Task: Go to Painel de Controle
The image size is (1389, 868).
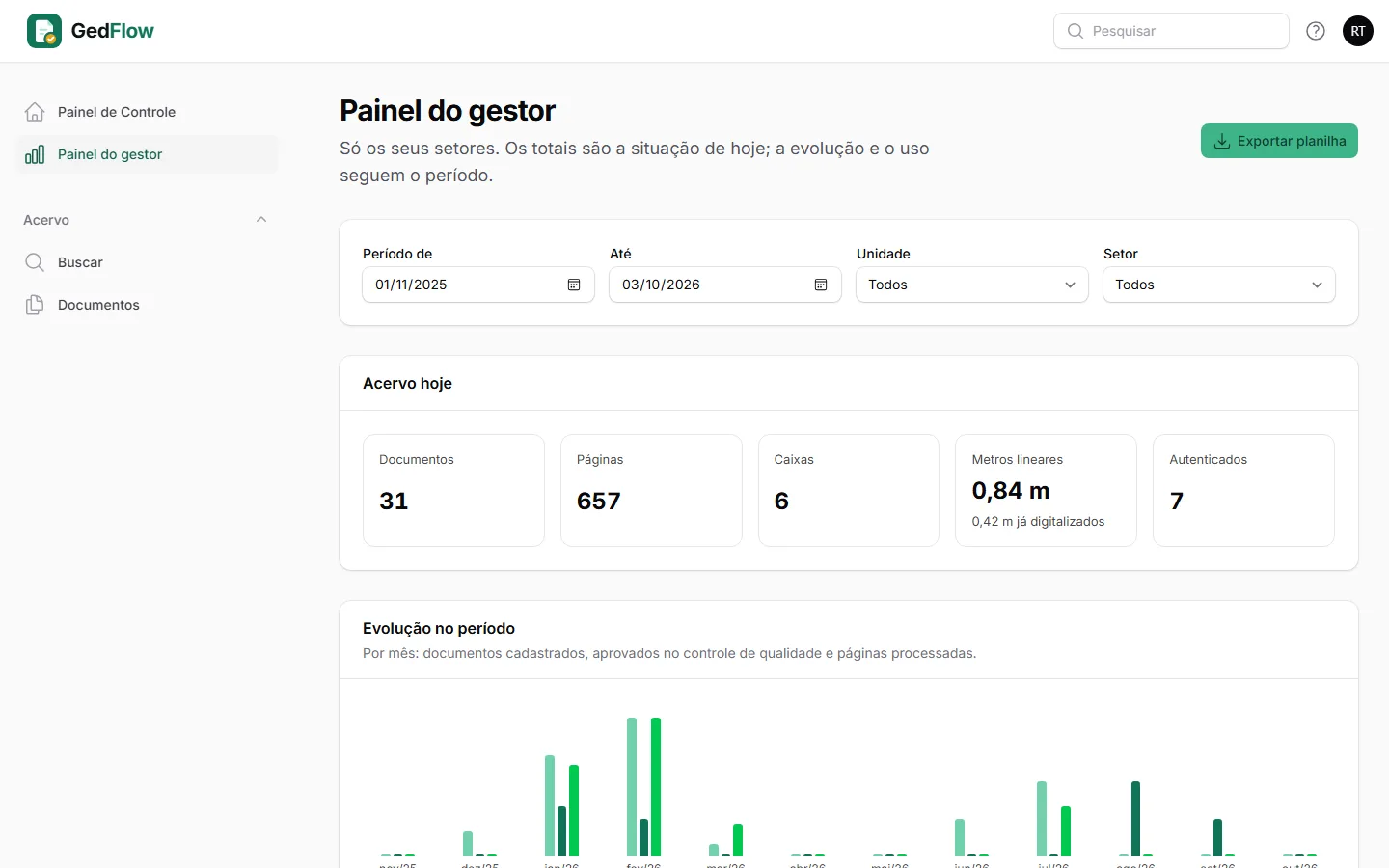Action: [x=147, y=112]
